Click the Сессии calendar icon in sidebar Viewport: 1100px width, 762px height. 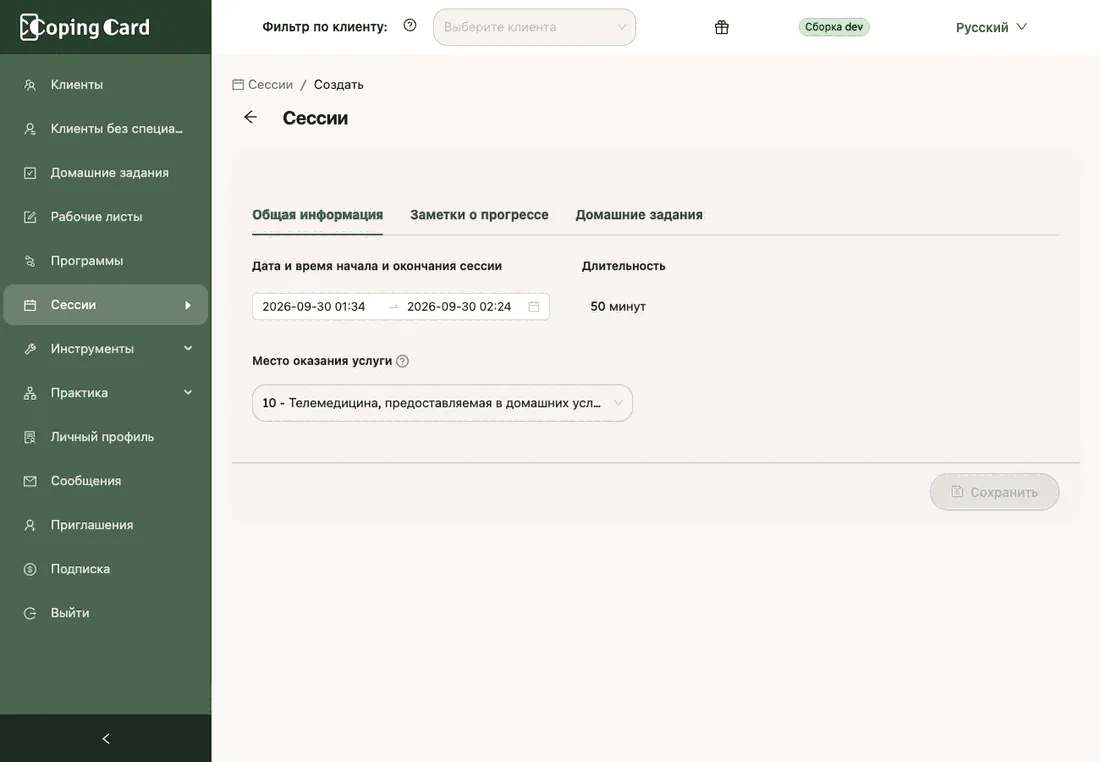tap(29, 305)
